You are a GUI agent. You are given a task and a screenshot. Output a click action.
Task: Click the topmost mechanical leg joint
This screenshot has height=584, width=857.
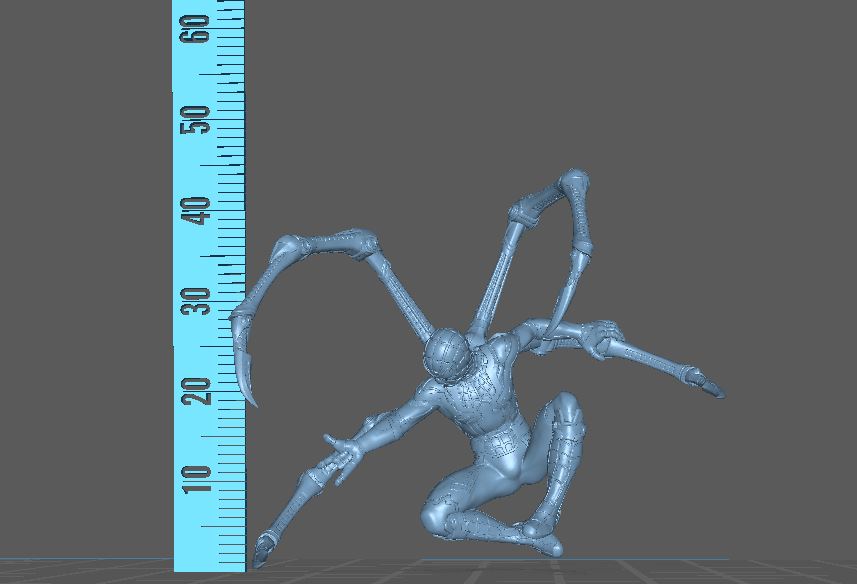(x=573, y=183)
